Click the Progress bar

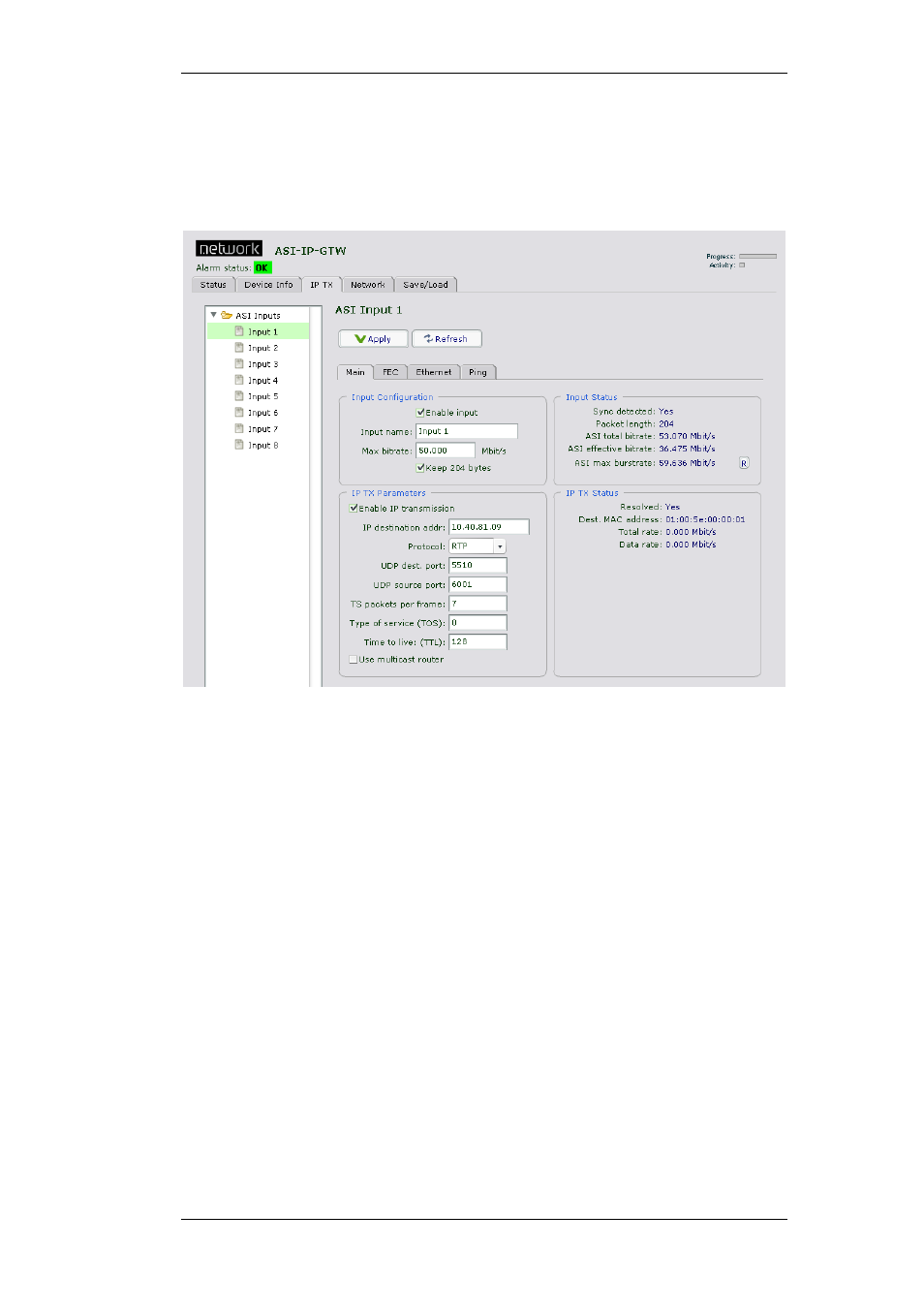[757, 257]
